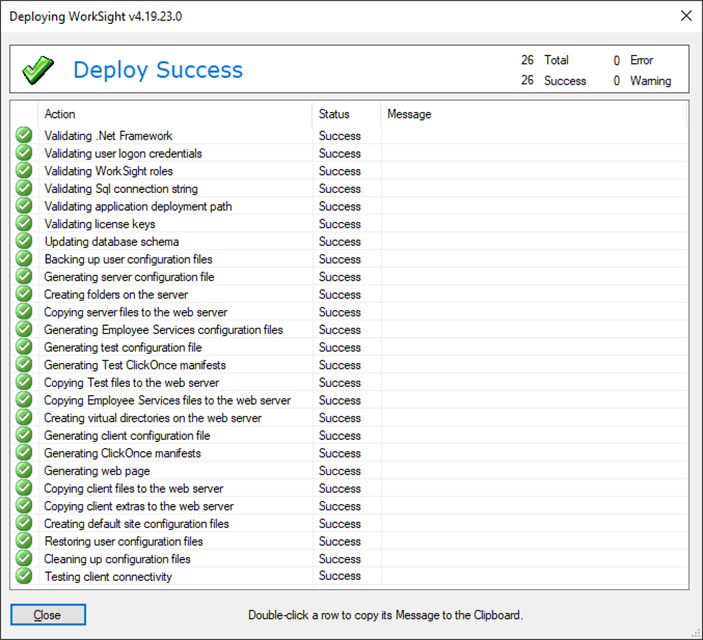Click success icon for Creating folders on the server
Image resolution: width=703 pixels, height=640 pixels.
[24, 295]
